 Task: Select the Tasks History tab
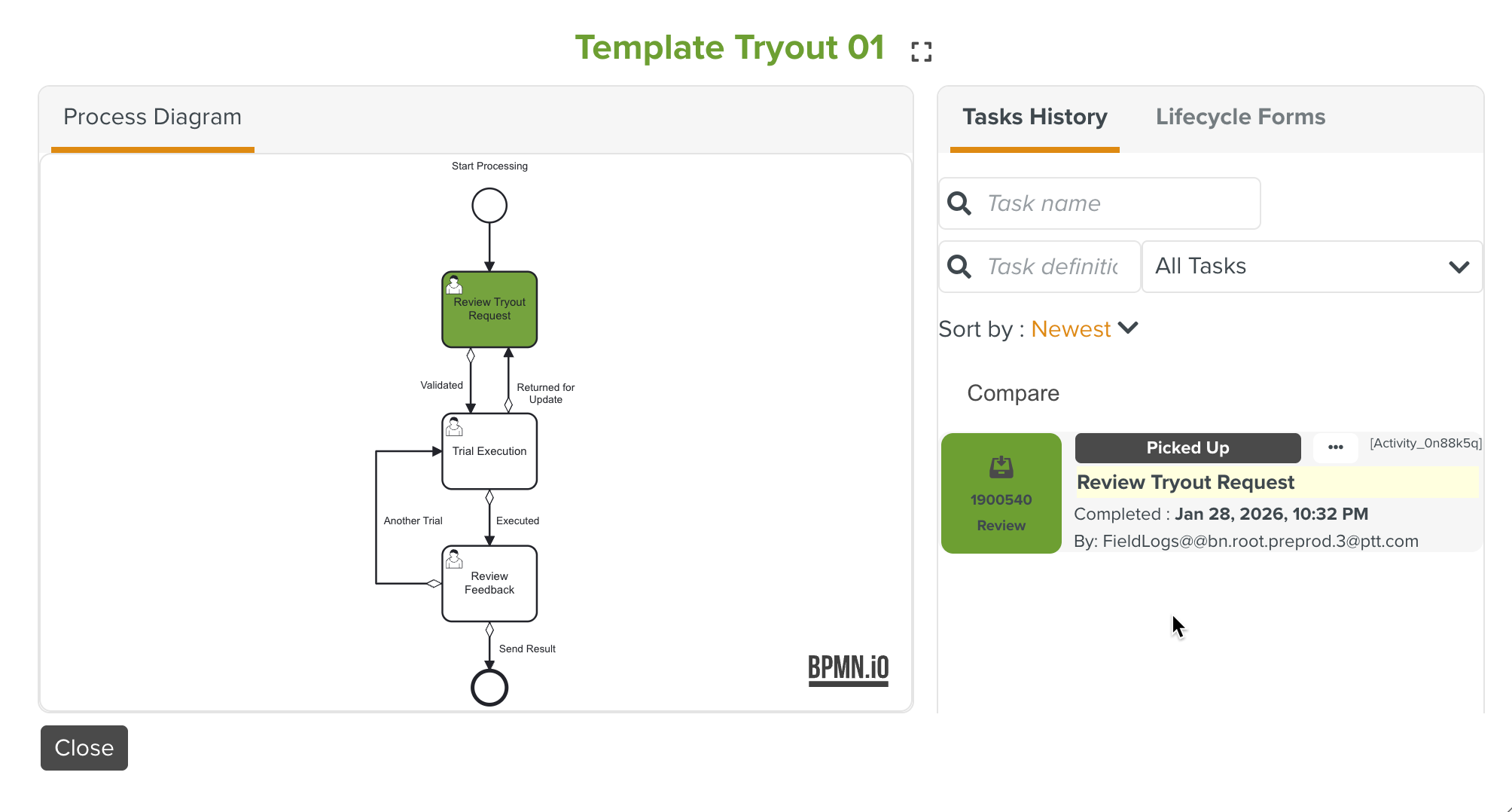click(1035, 118)
